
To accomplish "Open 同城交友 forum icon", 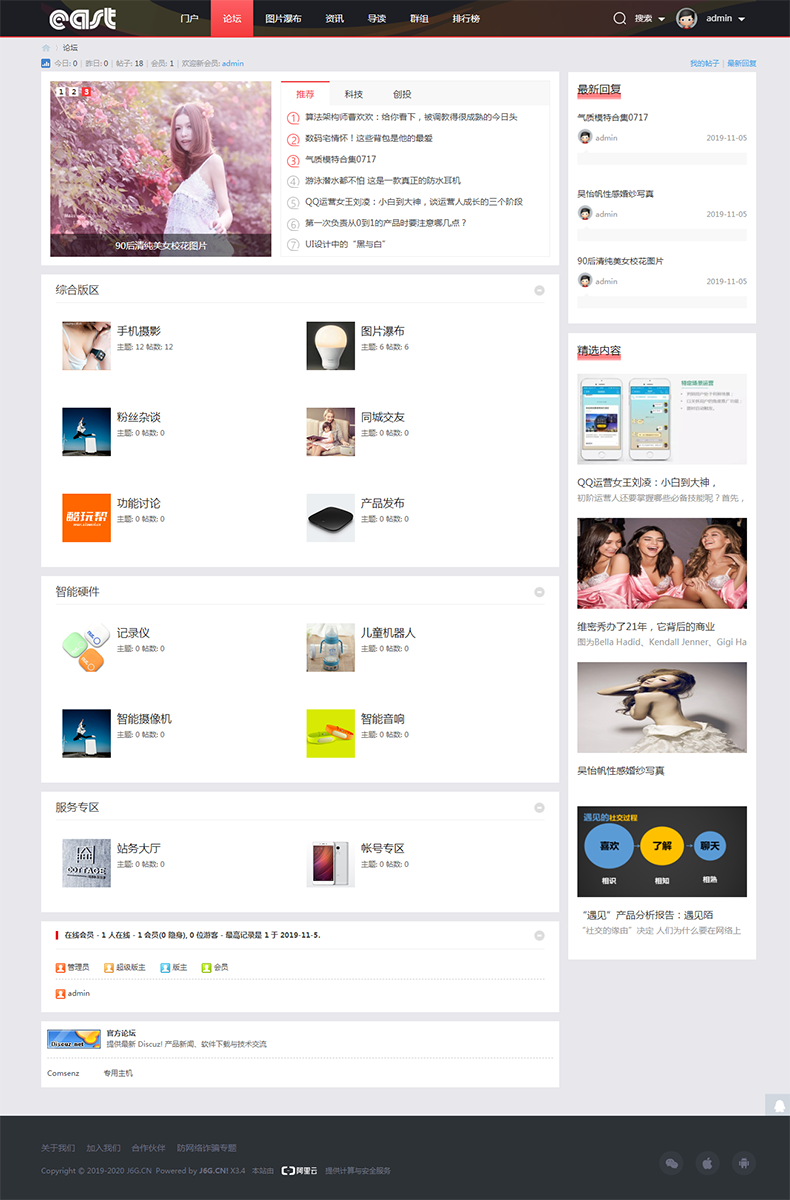I will [331, 432].
